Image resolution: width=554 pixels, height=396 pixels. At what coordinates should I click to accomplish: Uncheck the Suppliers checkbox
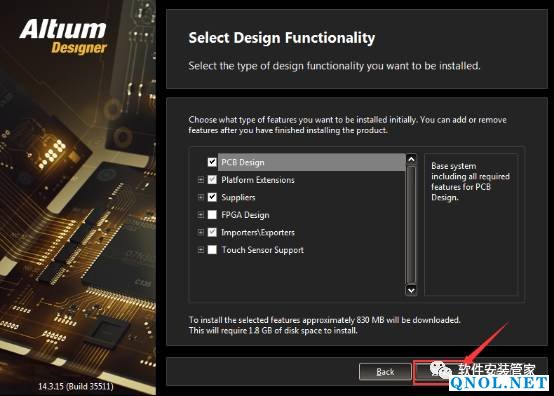coord(212,197)
